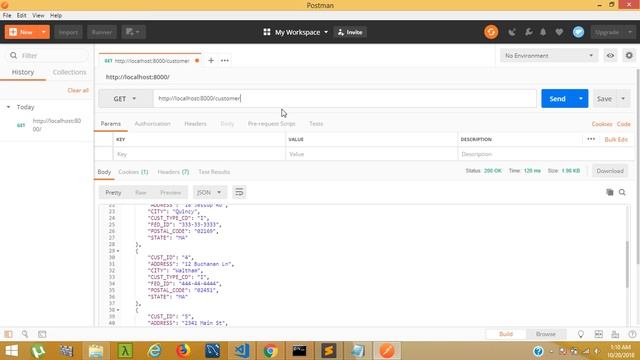Screen dimensions: 640x360
Task: Open params column options three dots
Action: (x=591, y=139)
